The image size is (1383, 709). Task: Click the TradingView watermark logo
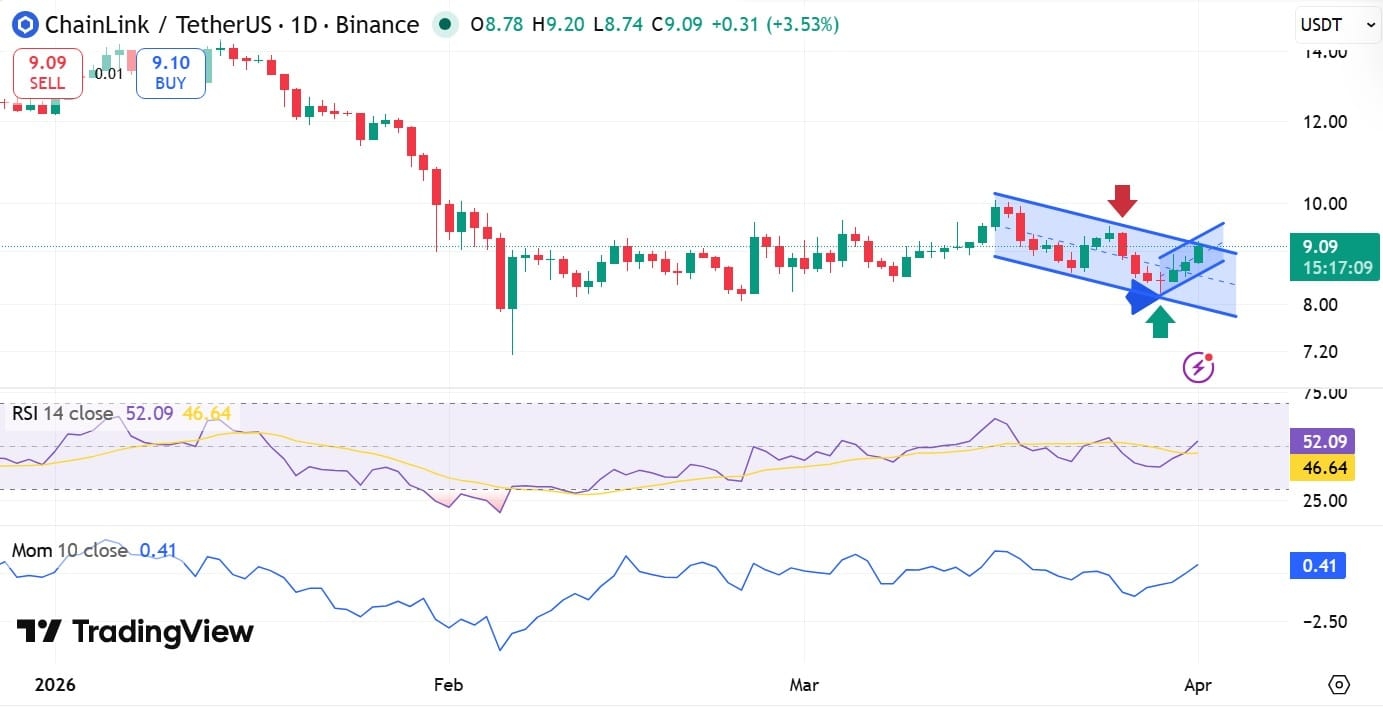(36, 632)
